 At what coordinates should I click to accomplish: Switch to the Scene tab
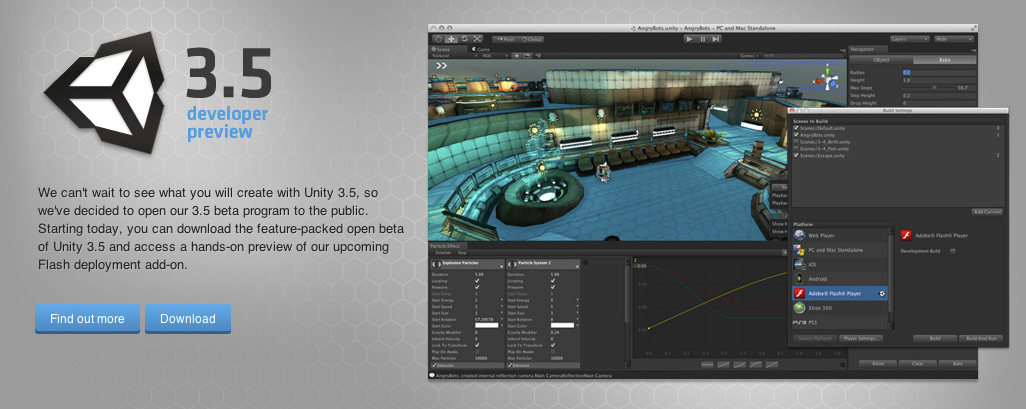pyautogui.click(x=448, y=49)
